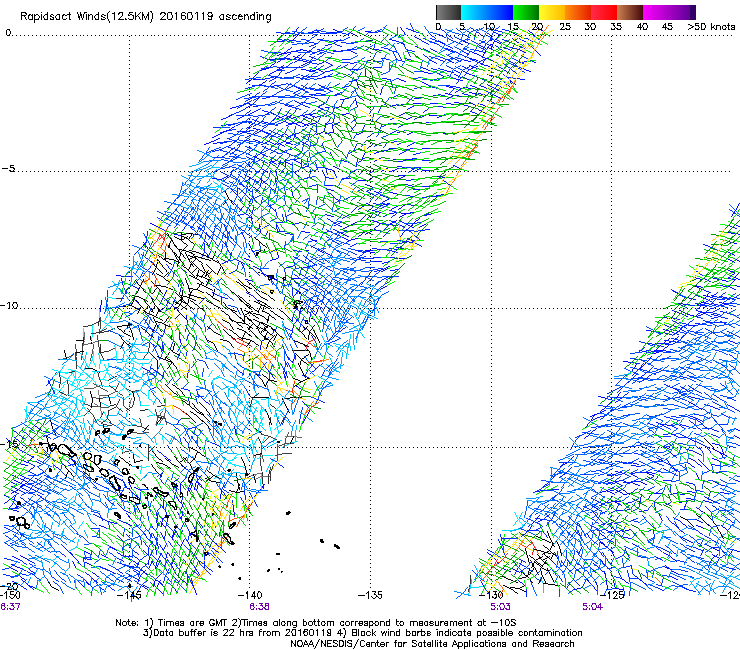The image size is (740, 650).
Task: Click the longitude label '-130' on bottom axis
Action: (x=491, y=595)
